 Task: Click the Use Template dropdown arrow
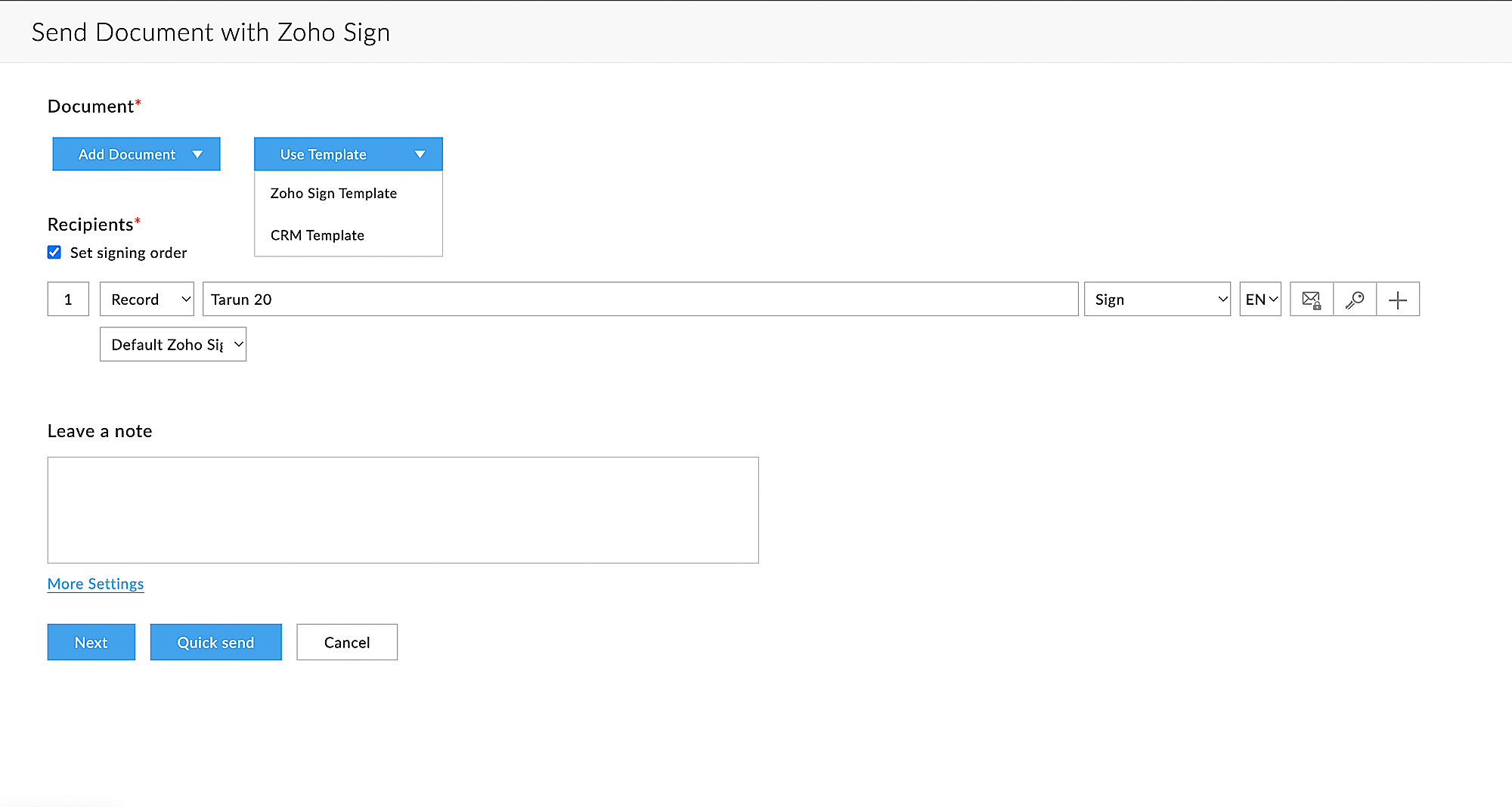tap(420, 154)
